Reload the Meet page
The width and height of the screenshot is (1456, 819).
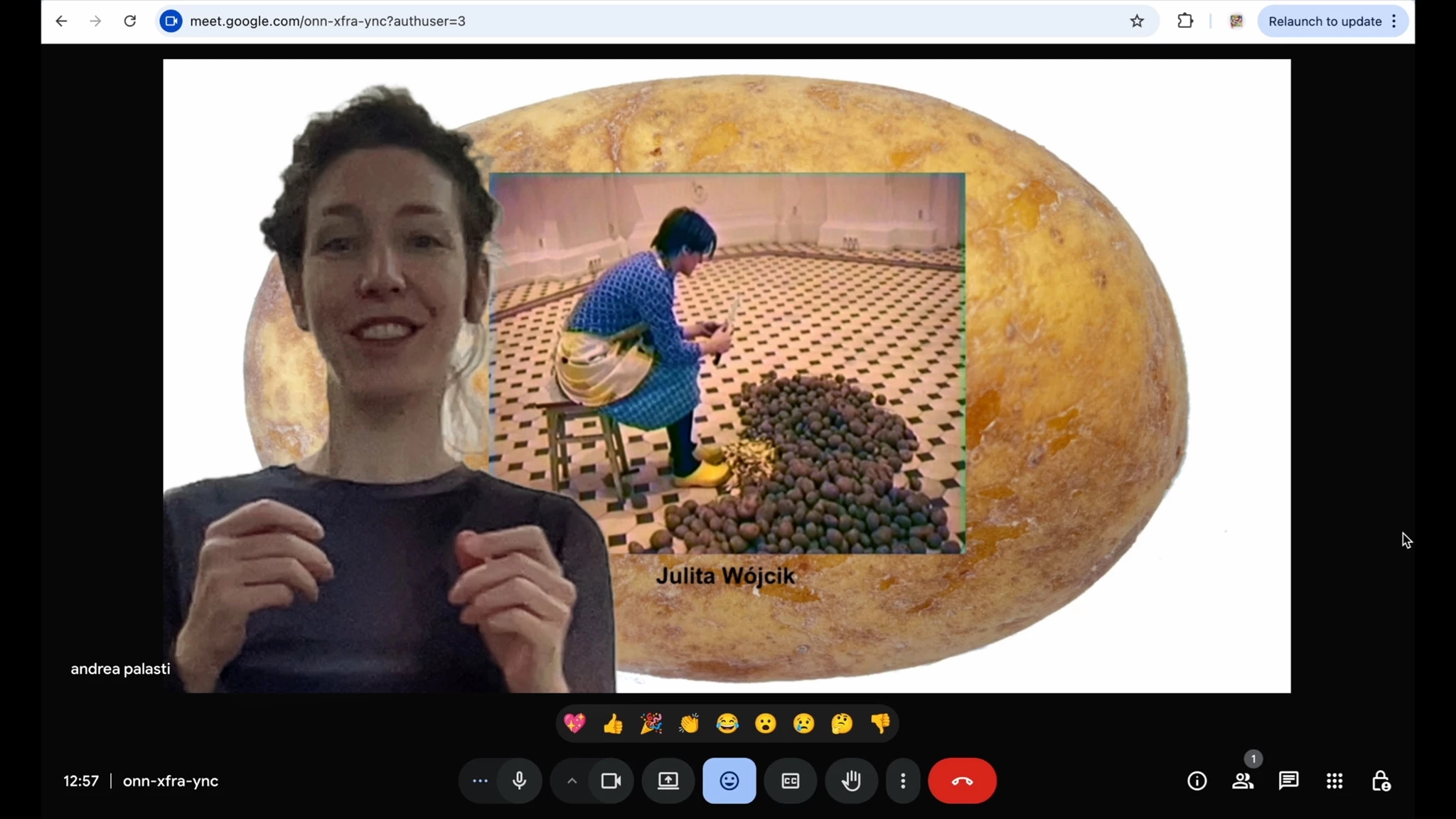pos(129,21)
